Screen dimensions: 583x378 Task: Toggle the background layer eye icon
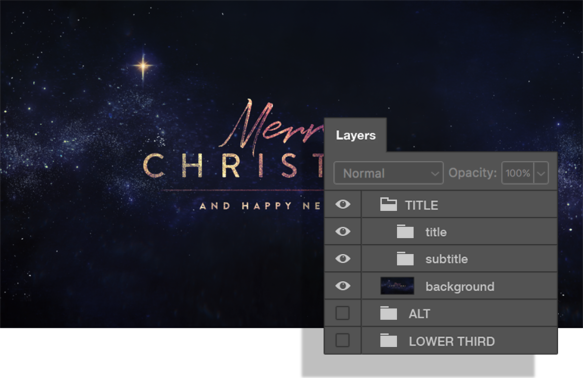343,286
